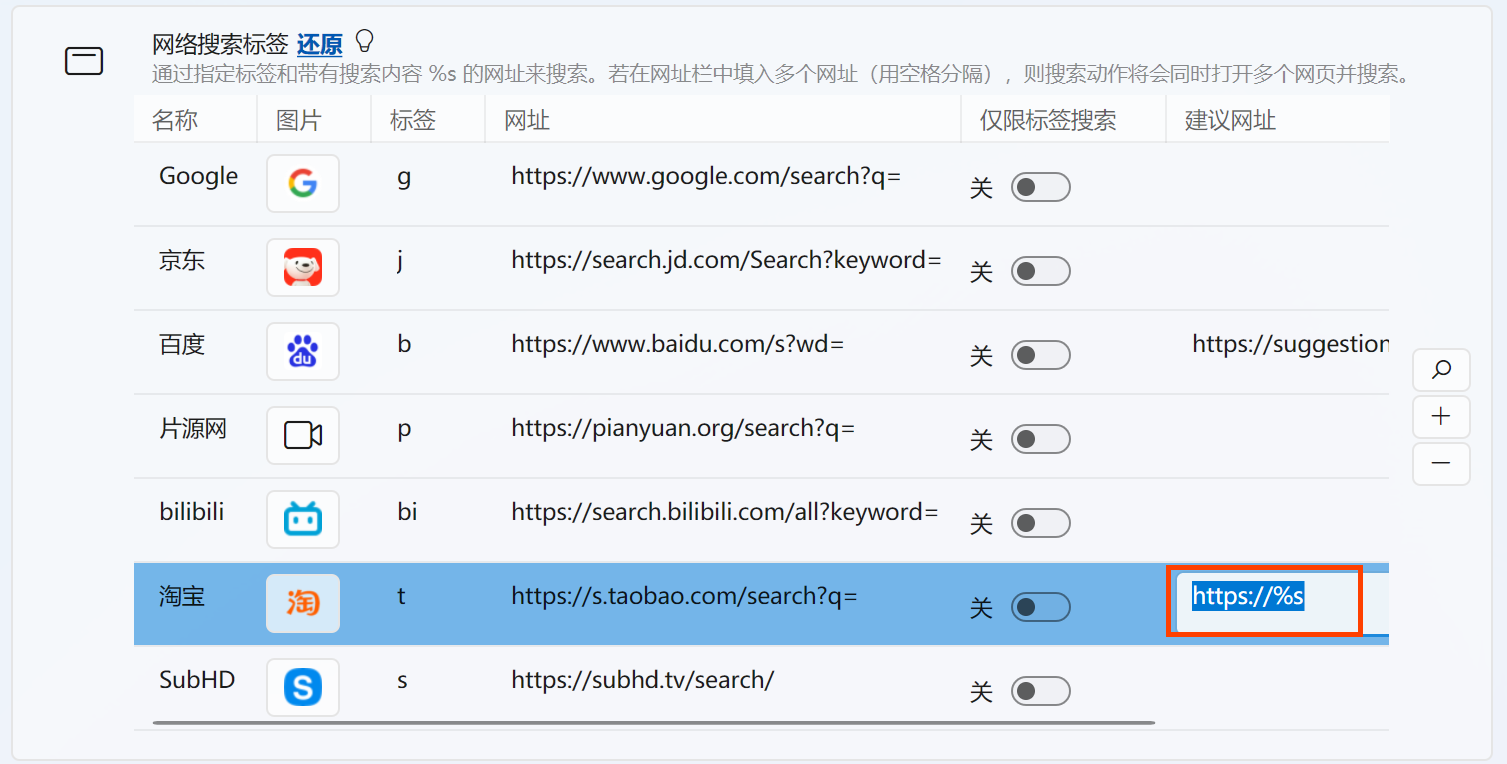The width and height of the screenshot is (1507, 764).
Task: Switch on tag-only search for SubHD
Action: point(1040,691)
